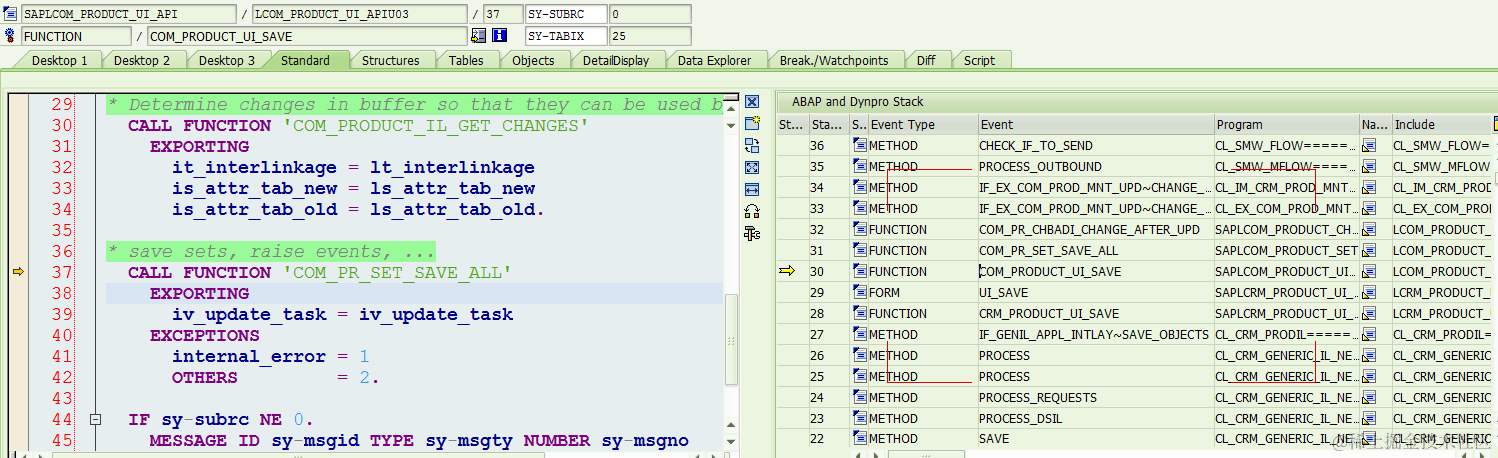Image resolution: width=1498 pixels, height=458 pixels.
Task: Click navigation icon in Na... column for row 36
Action: (x=1369, y=146)
